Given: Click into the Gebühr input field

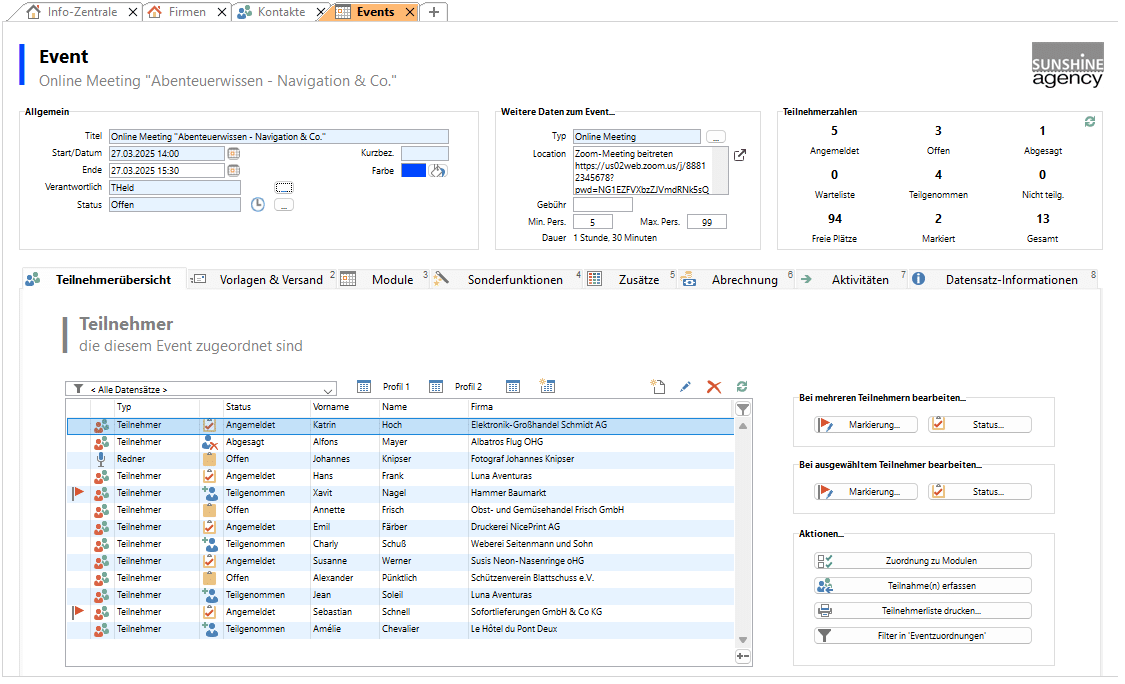Looking at the screenshot, I should click(602, 205).
